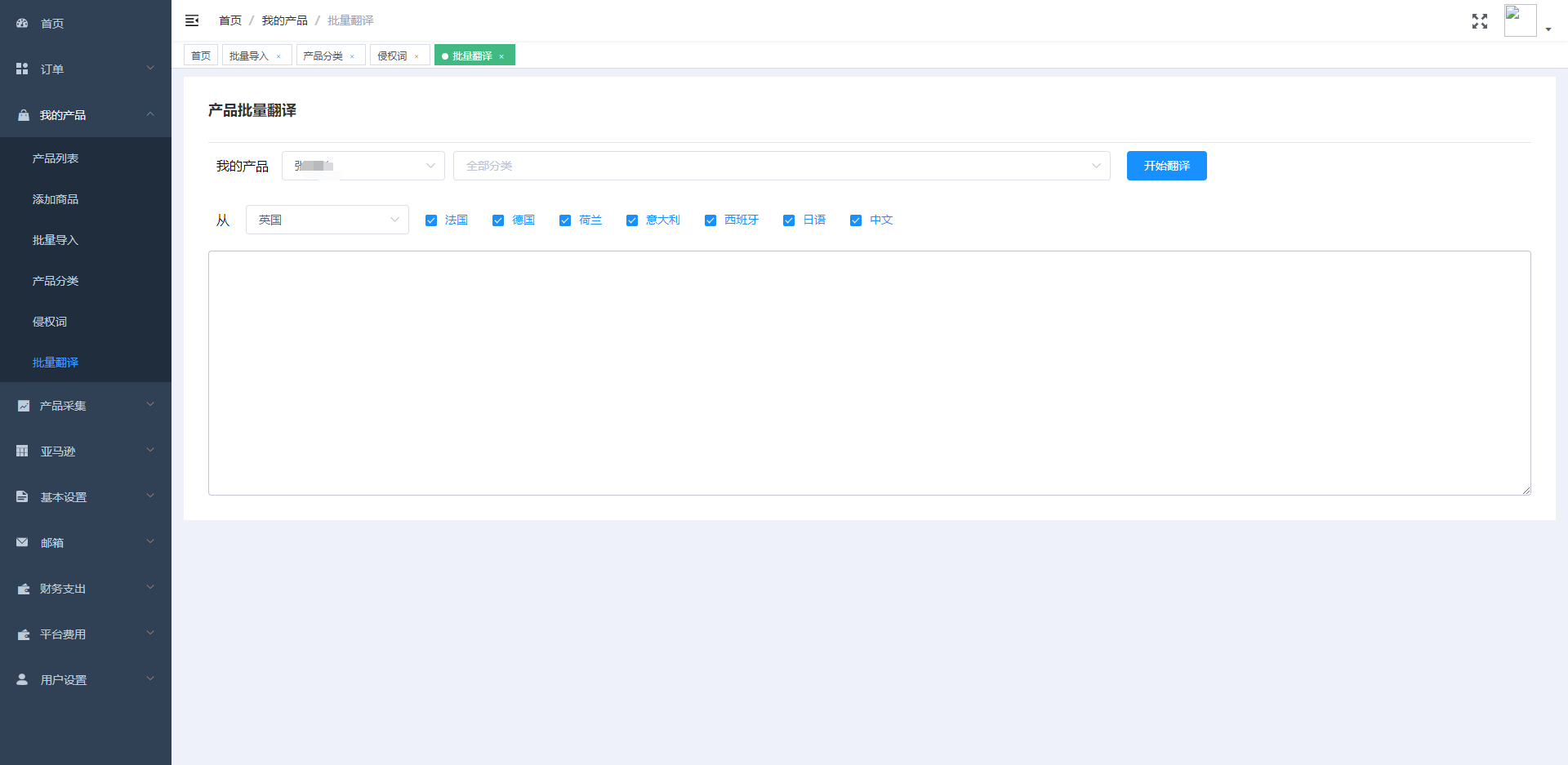1568x765 pixels.
Task: Open 产品列表 in the sidebar
Action: click(x=56, y=158)
